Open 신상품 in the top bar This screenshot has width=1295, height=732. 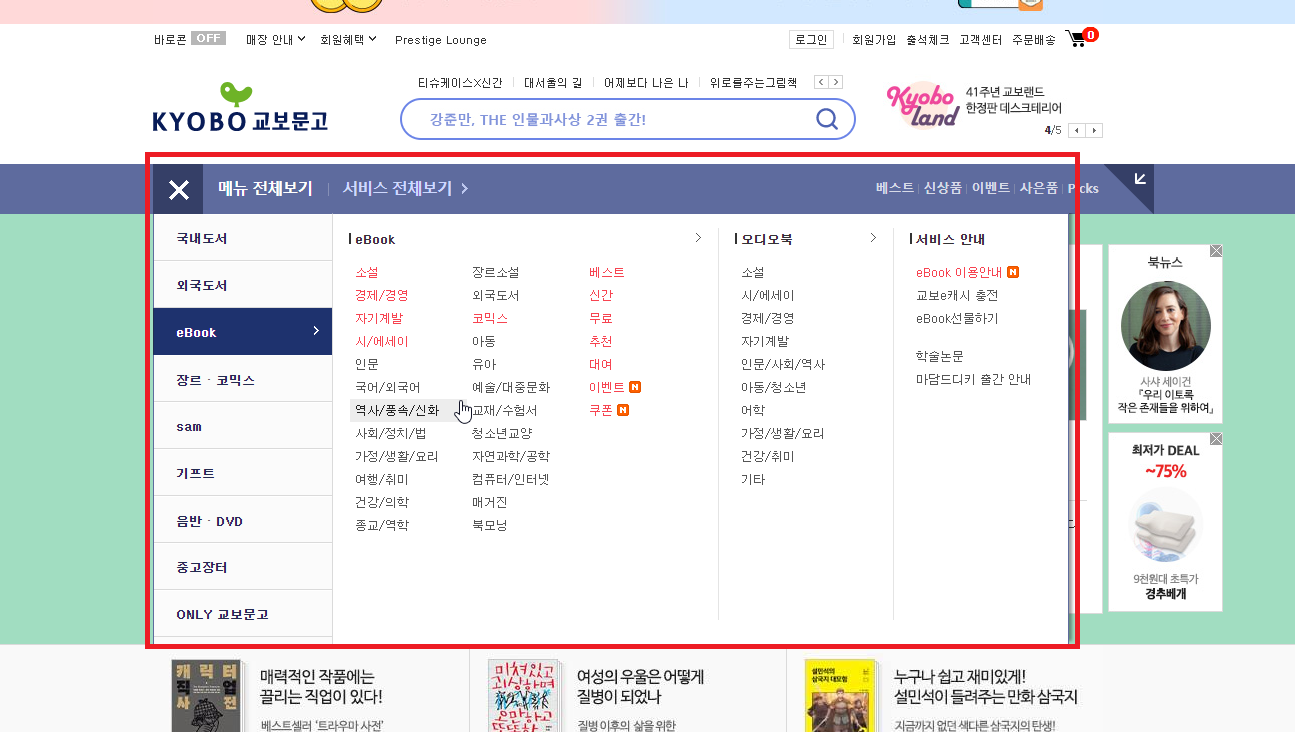[x=943, y=188]
